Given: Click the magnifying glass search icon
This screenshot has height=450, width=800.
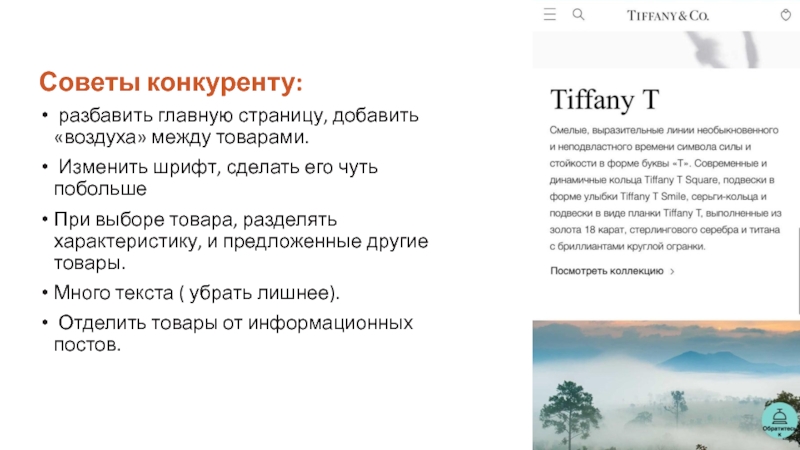Looking at the screenshot, I should 578,15.
